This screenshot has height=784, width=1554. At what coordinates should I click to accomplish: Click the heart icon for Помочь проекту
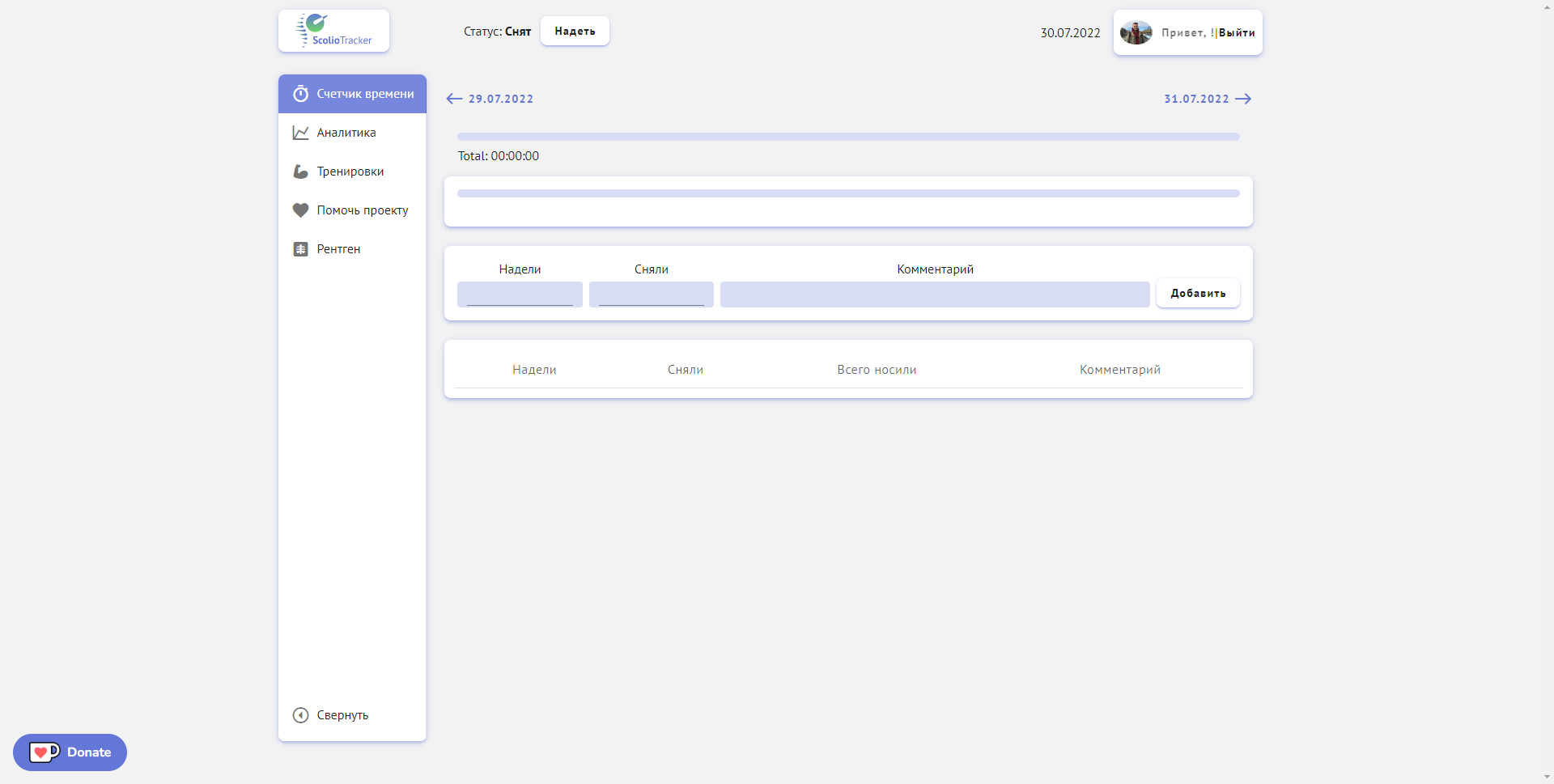click(300, 210)
